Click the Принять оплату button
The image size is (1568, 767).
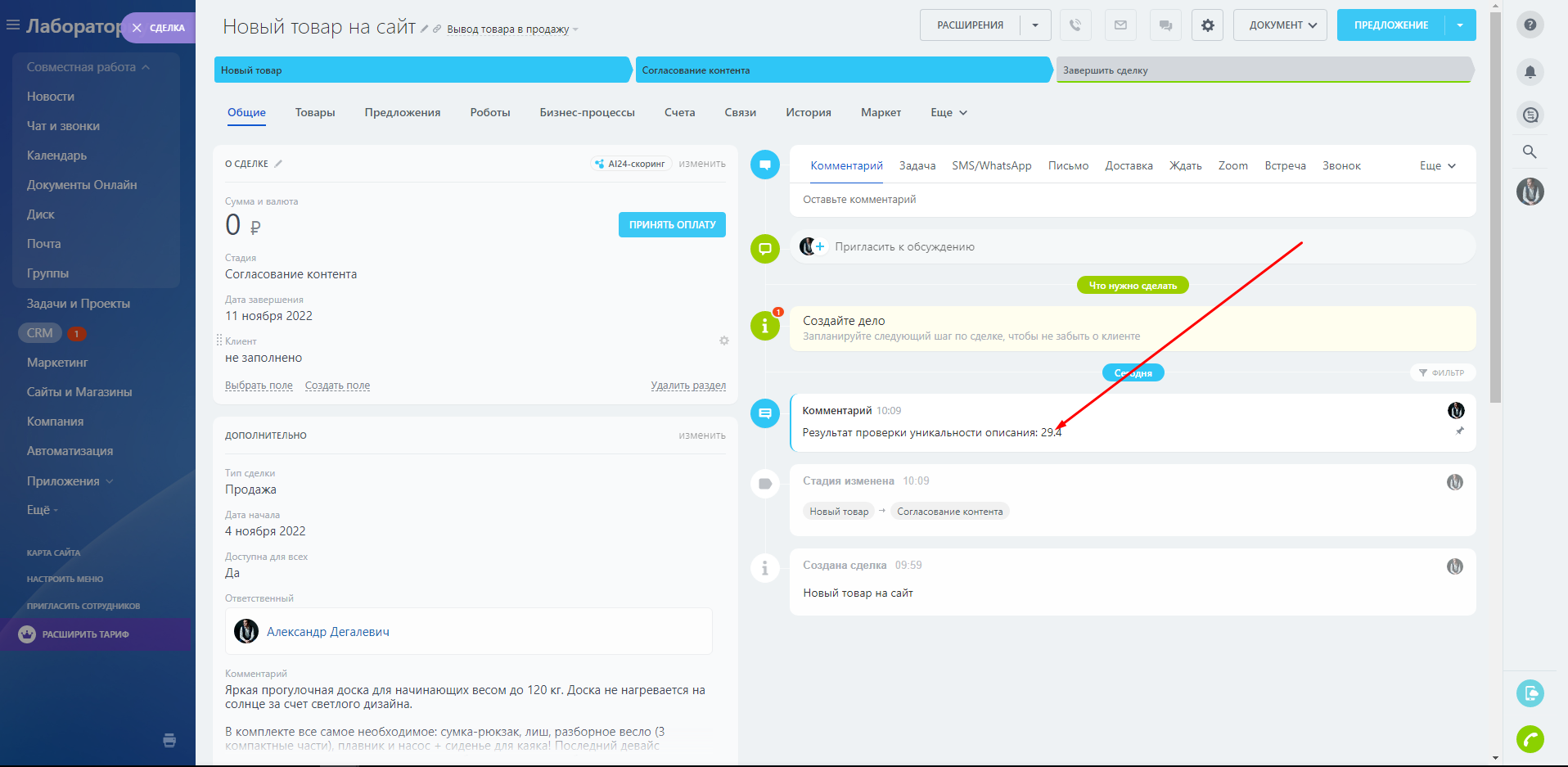pyautogui.click(x=672, y=224)
